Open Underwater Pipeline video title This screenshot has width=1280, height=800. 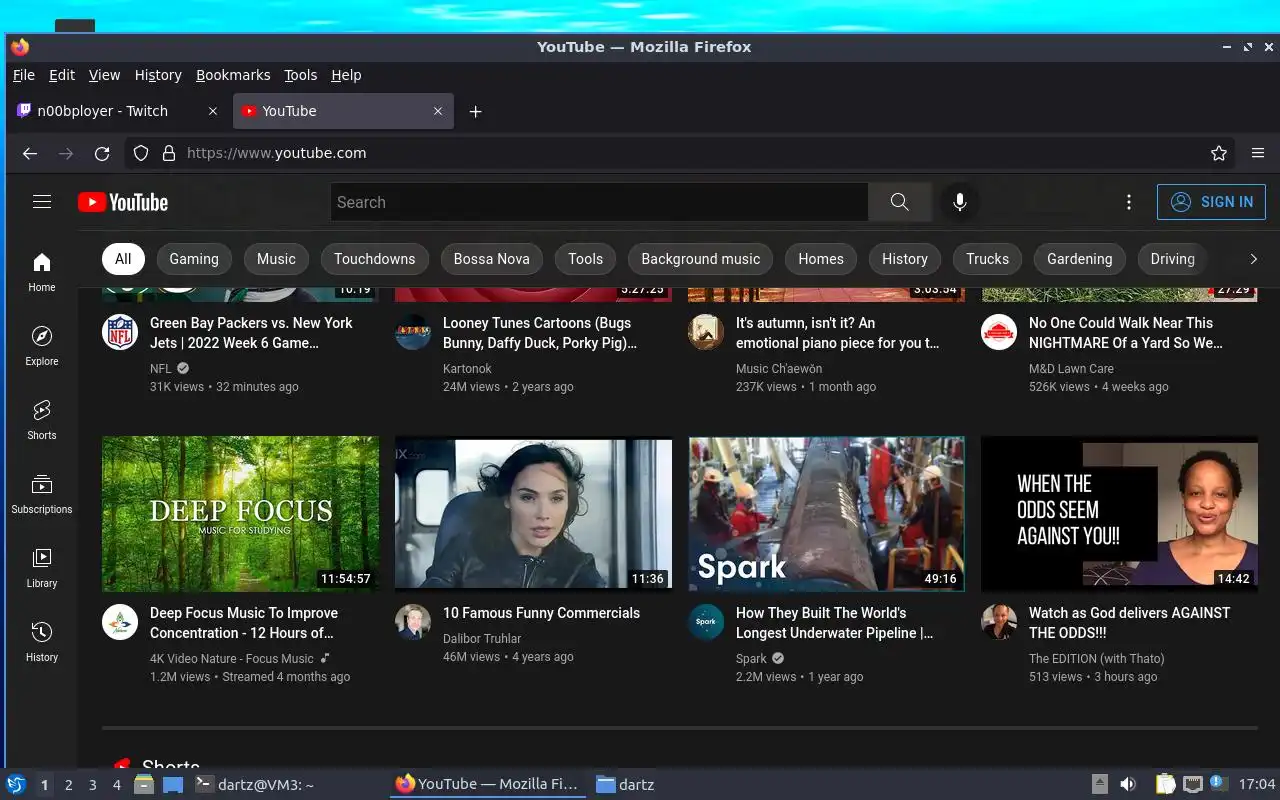[835, 623]
